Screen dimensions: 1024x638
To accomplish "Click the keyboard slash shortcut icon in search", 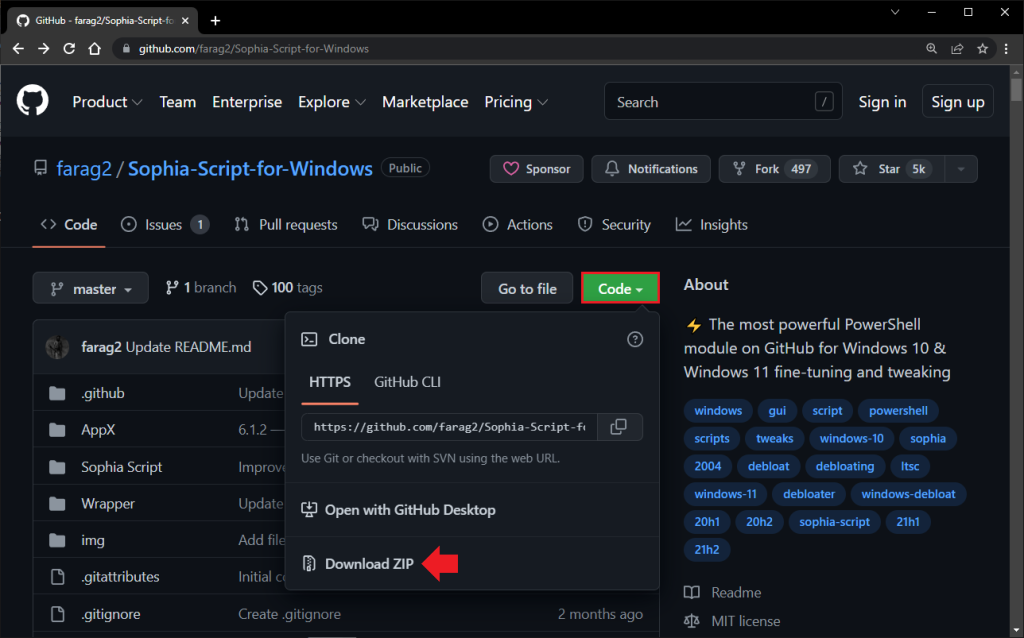I will [x=824, y=102].
